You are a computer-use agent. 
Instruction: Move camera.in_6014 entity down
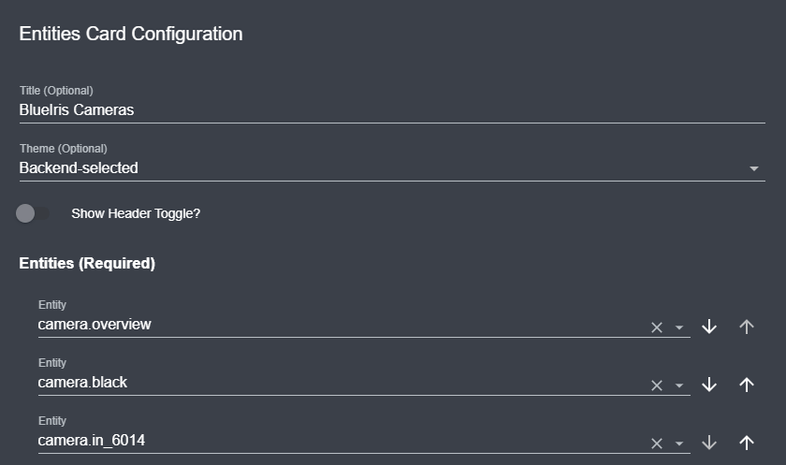pyautogui.click(x=710, y=443)
